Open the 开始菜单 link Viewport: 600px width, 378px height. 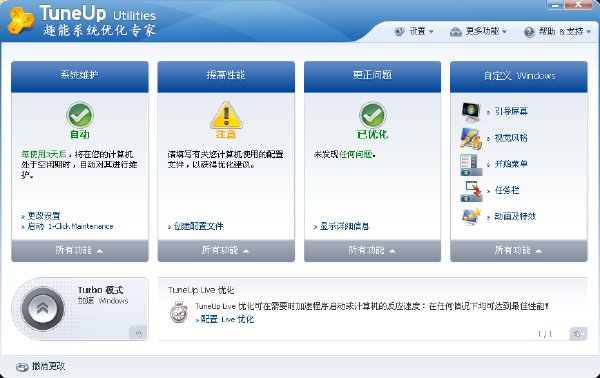pyautogui.click(x=511, y=164)
